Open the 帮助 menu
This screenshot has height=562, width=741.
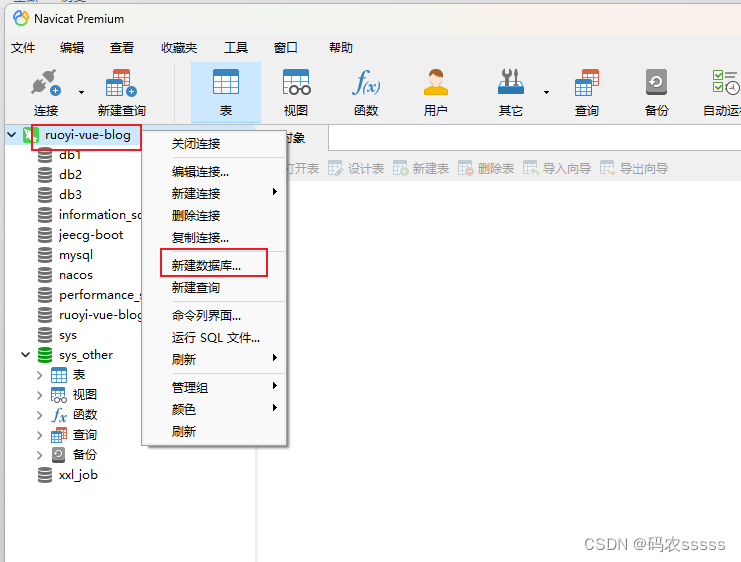point(341,48)
